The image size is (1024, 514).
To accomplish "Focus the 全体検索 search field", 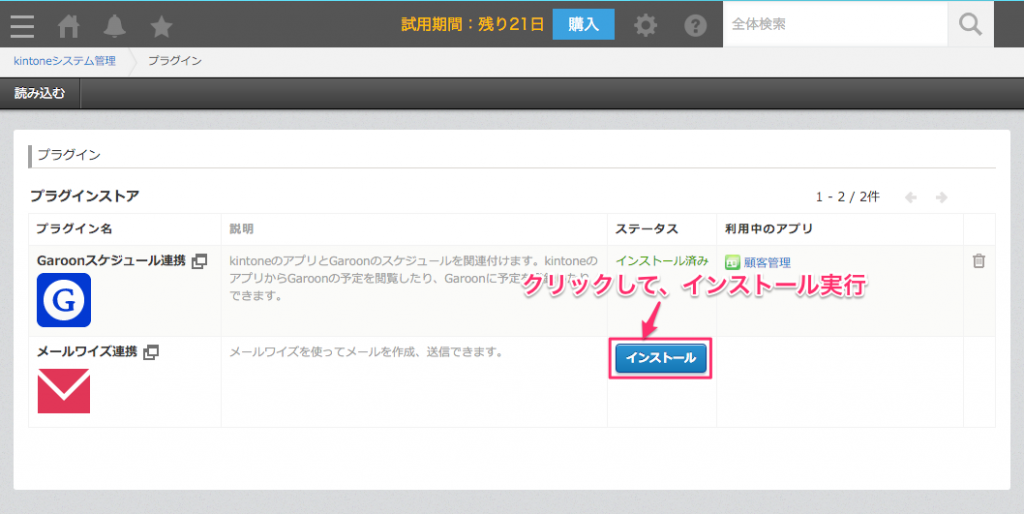I will [x=835, y=24].
